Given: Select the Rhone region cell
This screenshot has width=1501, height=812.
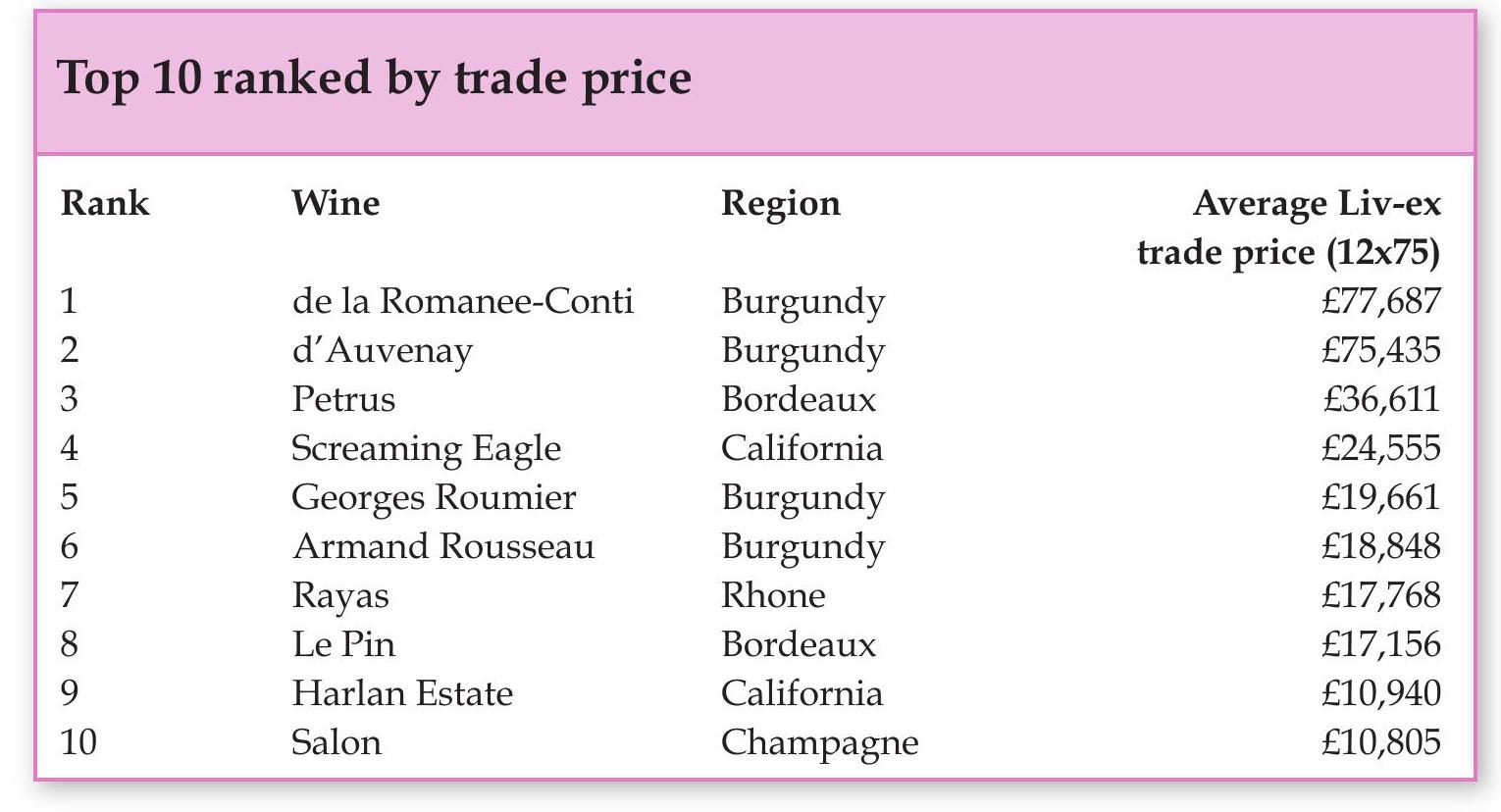Looking at the screenshot, I should point(773,595).
